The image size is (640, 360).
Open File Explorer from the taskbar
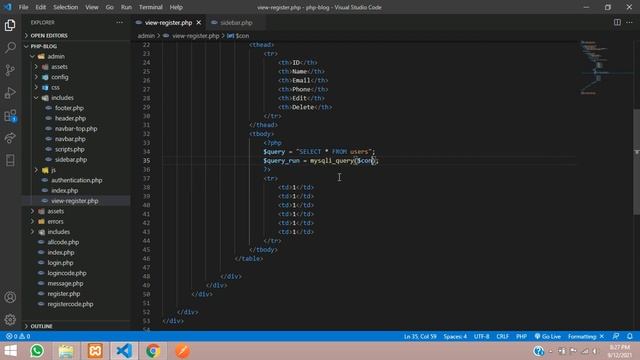(x=66, y=351)
